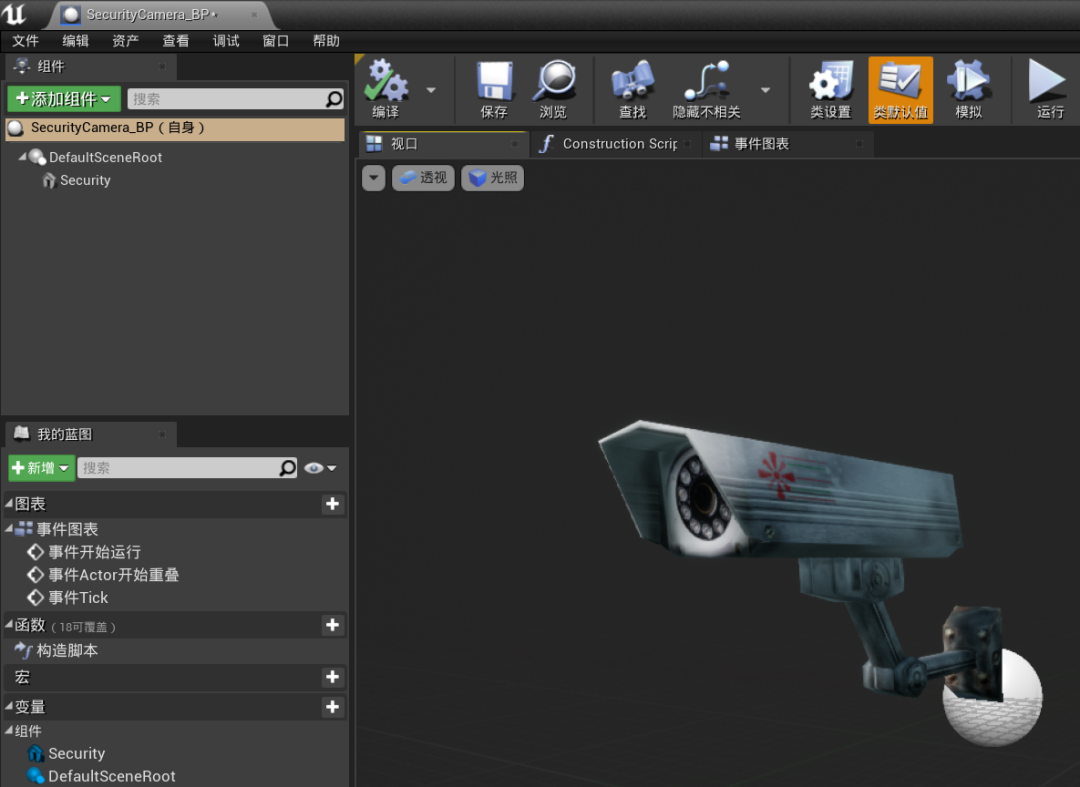Screen dimensions: 1080x787
Task: Click the components search magnifier icon
Action: [334, 99]
